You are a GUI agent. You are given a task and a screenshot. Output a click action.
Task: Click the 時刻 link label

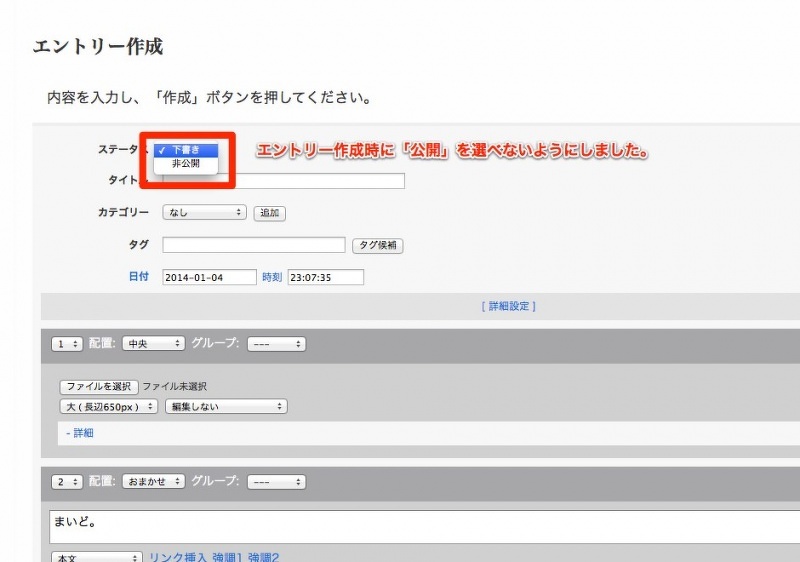pyautogui.click(x=272, y=277)
